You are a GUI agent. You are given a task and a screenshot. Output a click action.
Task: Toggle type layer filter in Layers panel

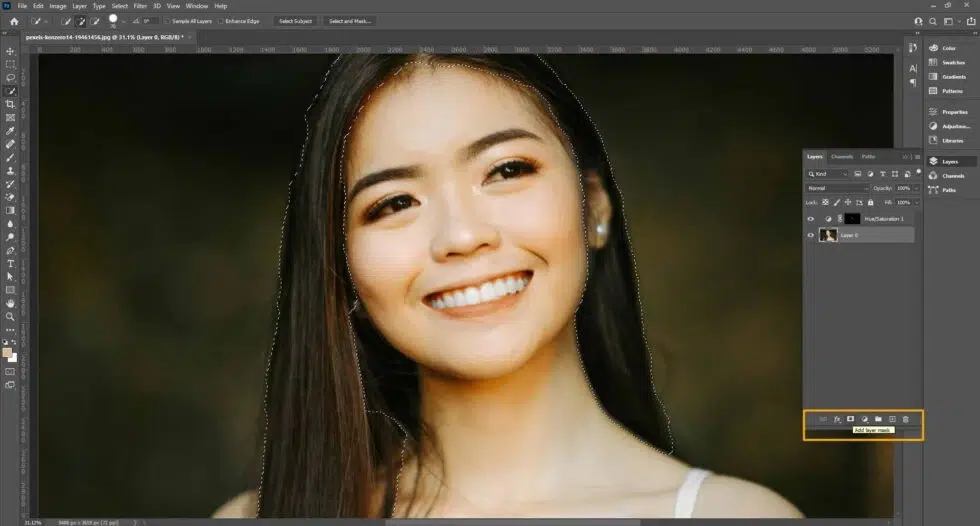[x=882, y=174]
